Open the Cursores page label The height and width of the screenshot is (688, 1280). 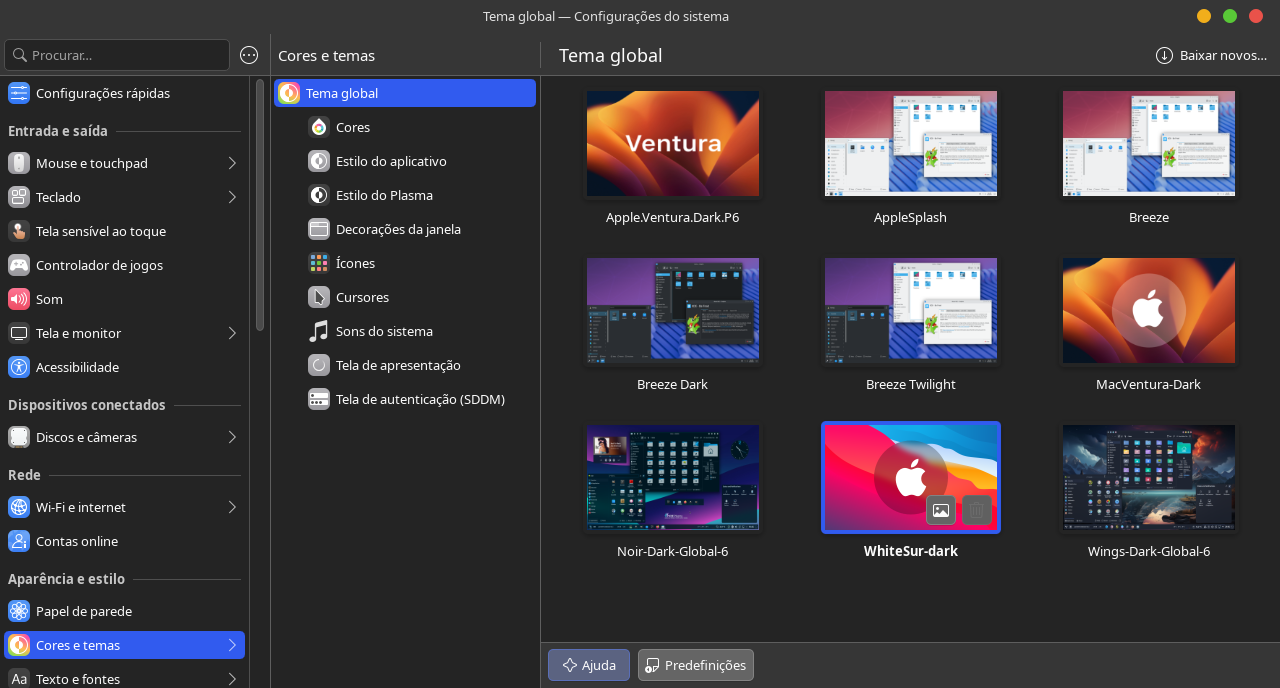point(362,297)
